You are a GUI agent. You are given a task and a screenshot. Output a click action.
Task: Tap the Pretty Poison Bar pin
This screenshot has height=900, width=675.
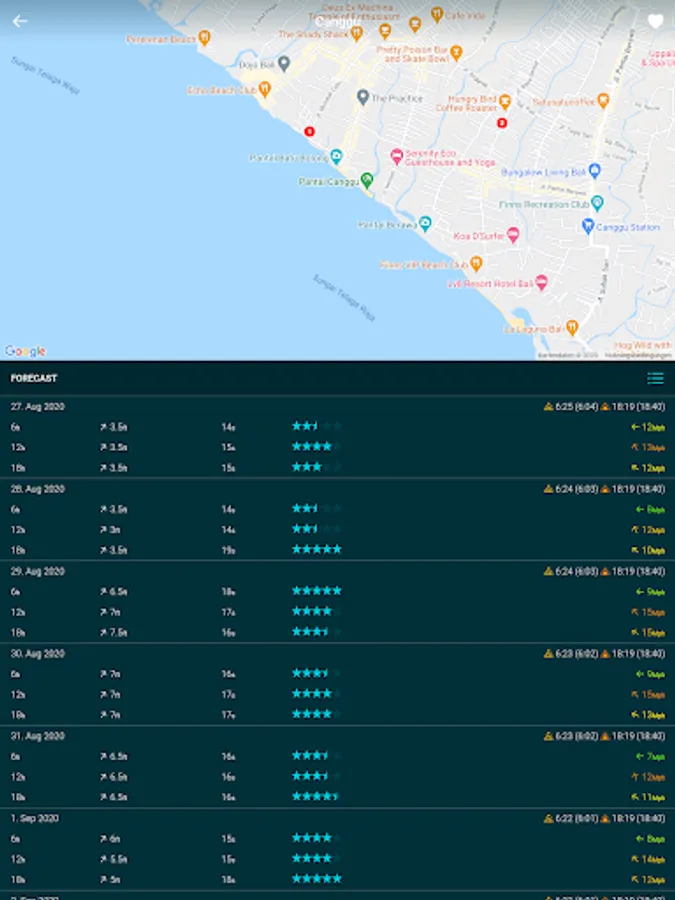coord(456,53)
